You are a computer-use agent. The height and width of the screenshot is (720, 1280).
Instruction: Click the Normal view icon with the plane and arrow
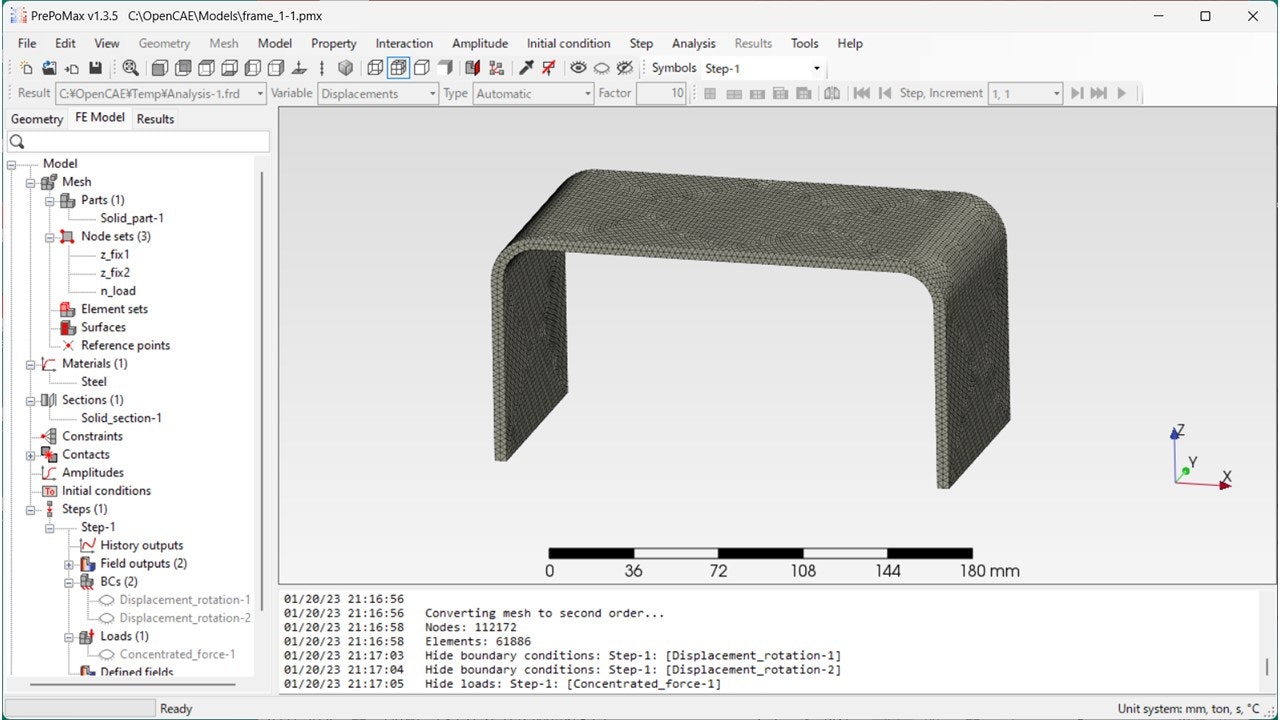click(298, 68)
